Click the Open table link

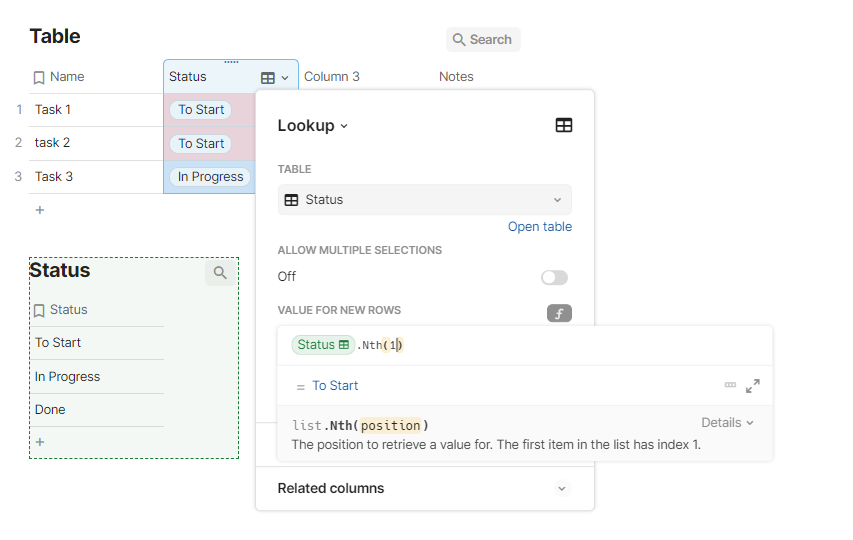click(540, 227)
